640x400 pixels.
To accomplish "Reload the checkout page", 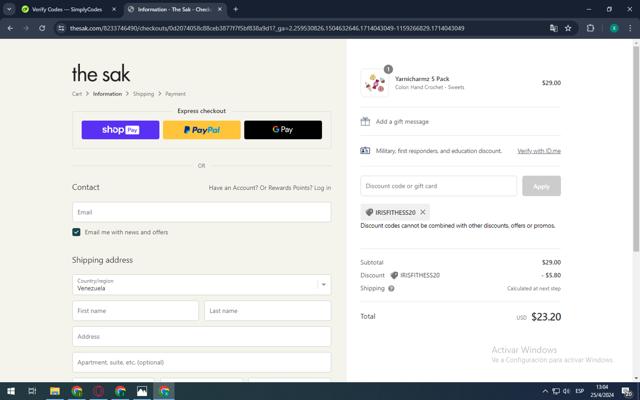I will 42,28.
